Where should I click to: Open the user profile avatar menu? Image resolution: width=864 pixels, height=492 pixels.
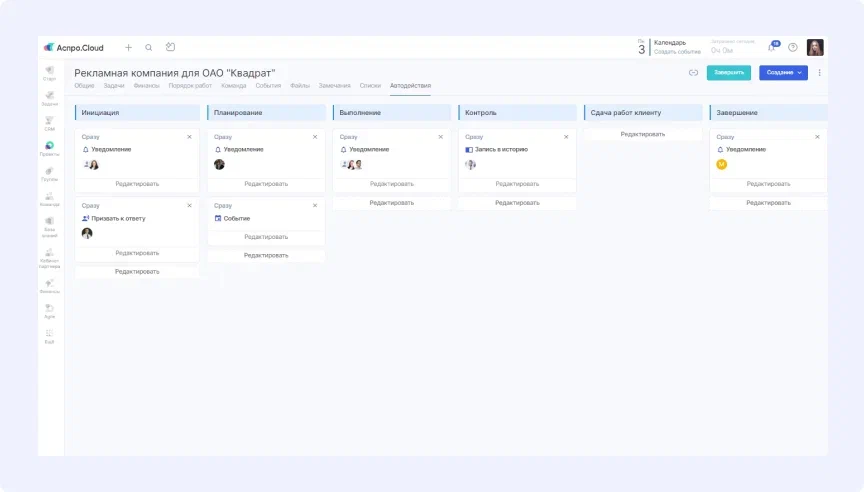click(x=815, y=47)
